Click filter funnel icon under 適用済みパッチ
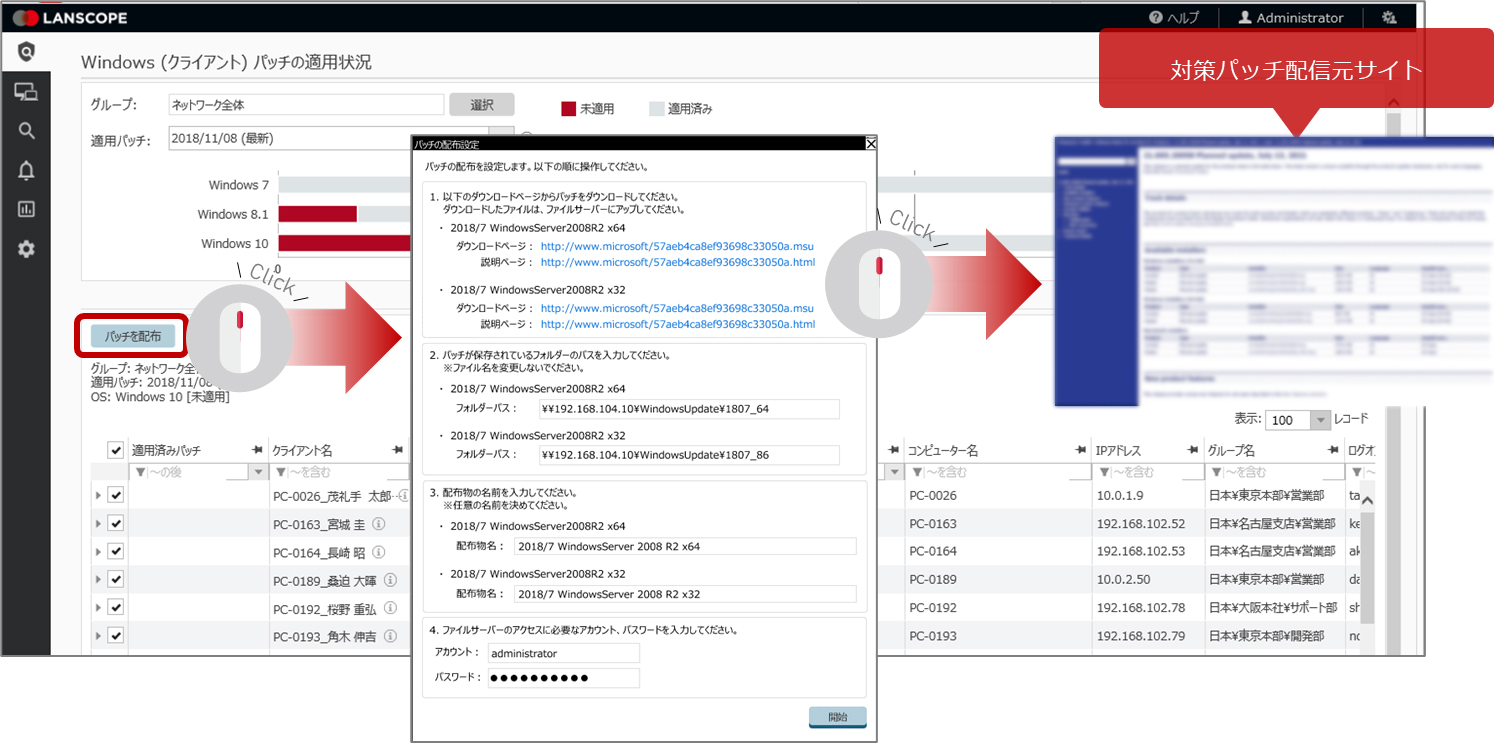Screen dimensions: 1494x743 [x=140, y=472]
